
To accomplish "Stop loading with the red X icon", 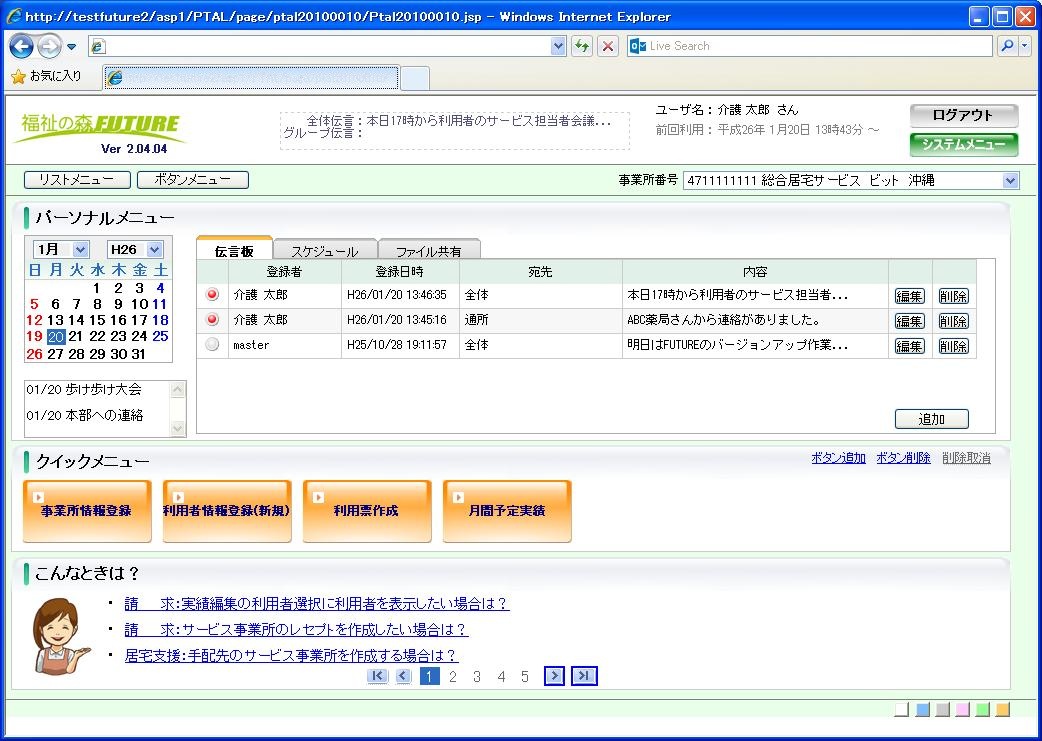I will (x=607, y=46).
